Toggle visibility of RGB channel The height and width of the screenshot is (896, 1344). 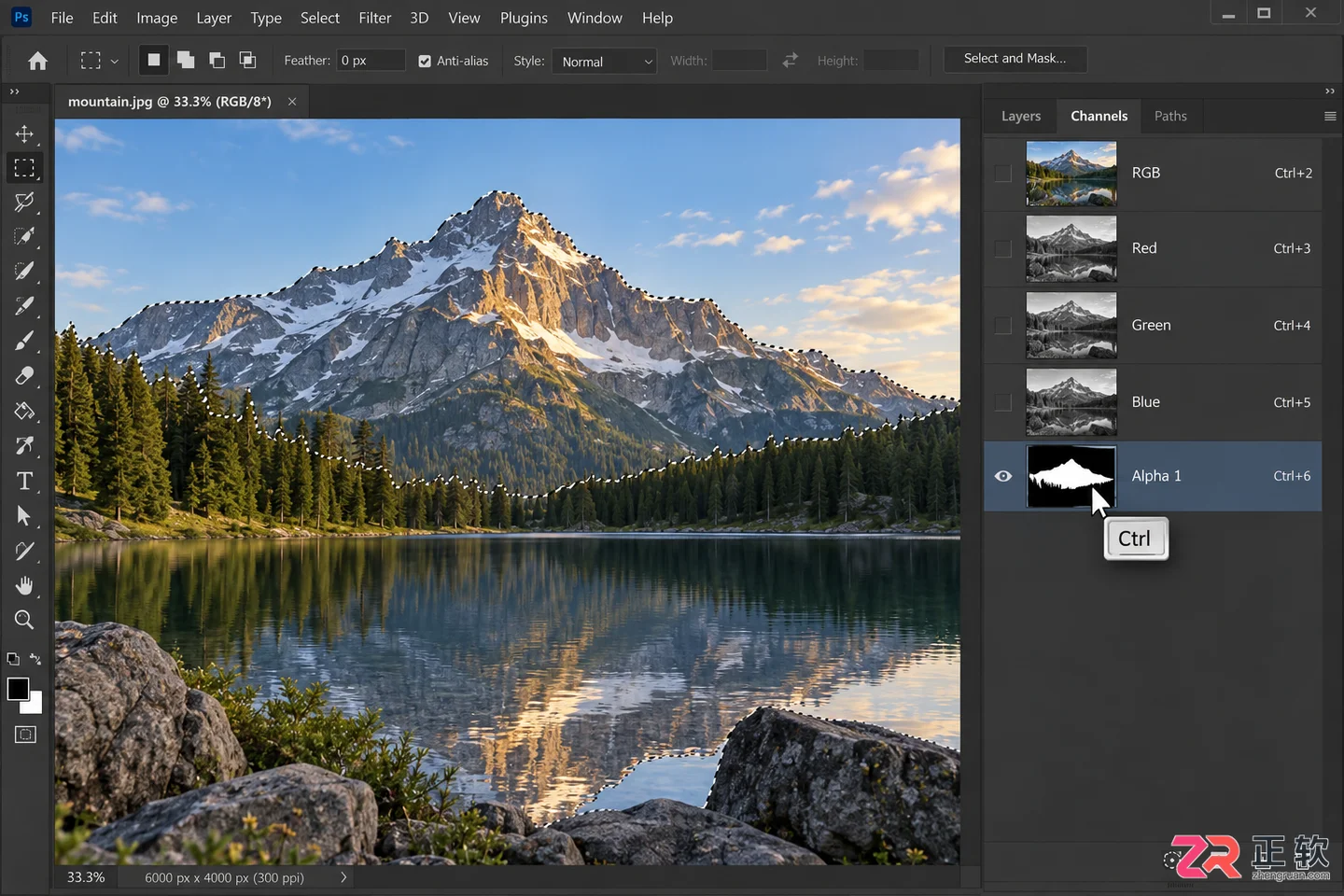[x=1002, y=173]
